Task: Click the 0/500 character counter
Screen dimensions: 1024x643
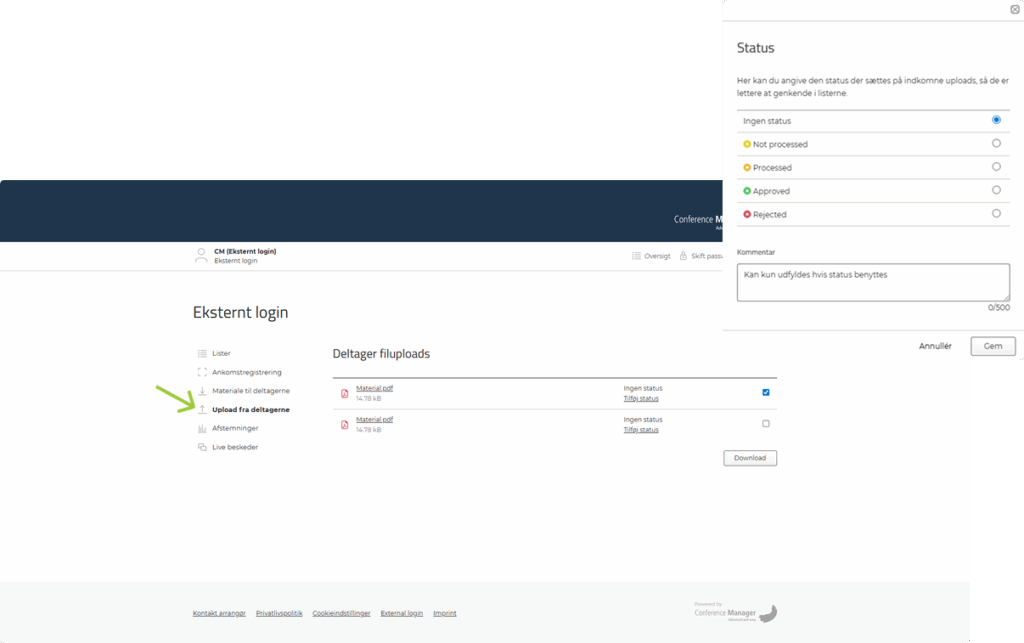Action: (999, 307)
